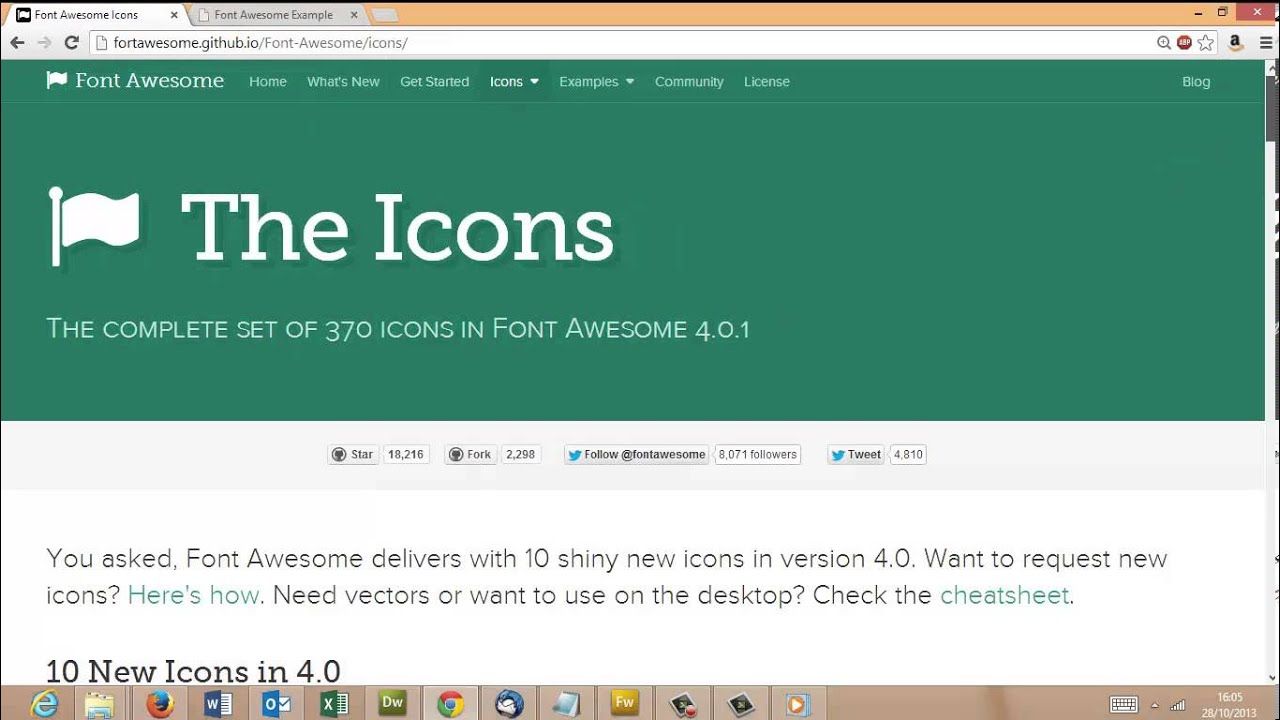The width and height of the screenshot is (1280, 720).
Task: Click the 8,071 followers link
Action: (758, 454)
